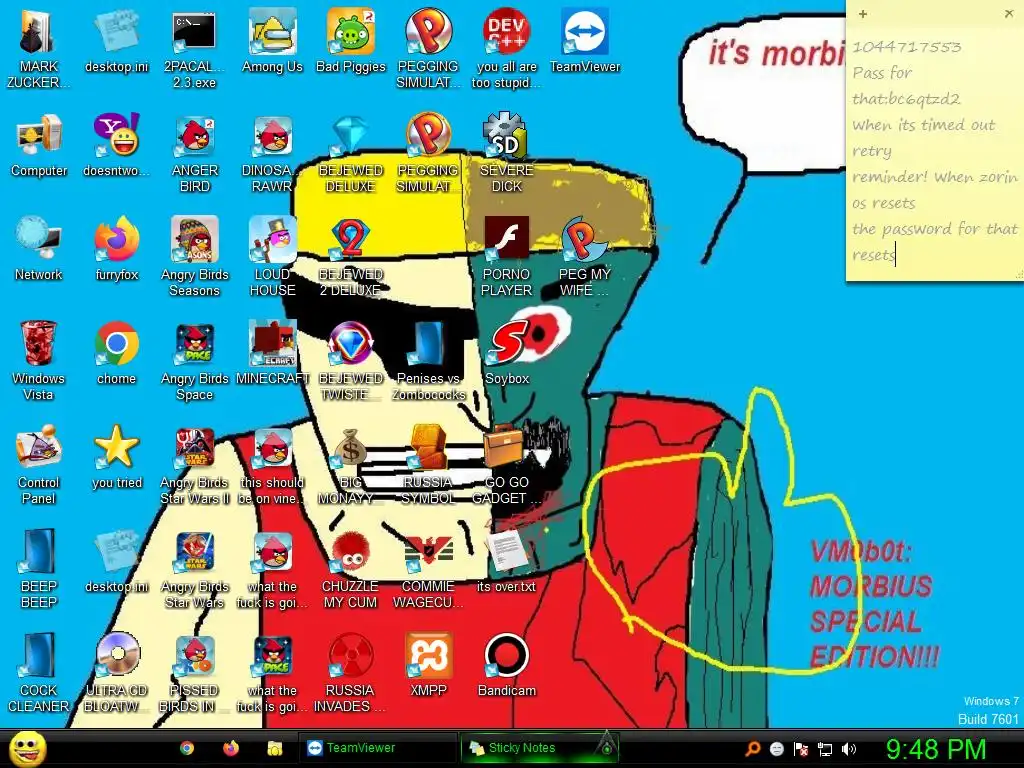Switch to TeamViewer taskbar button
1024x768 pixels.
377,748
